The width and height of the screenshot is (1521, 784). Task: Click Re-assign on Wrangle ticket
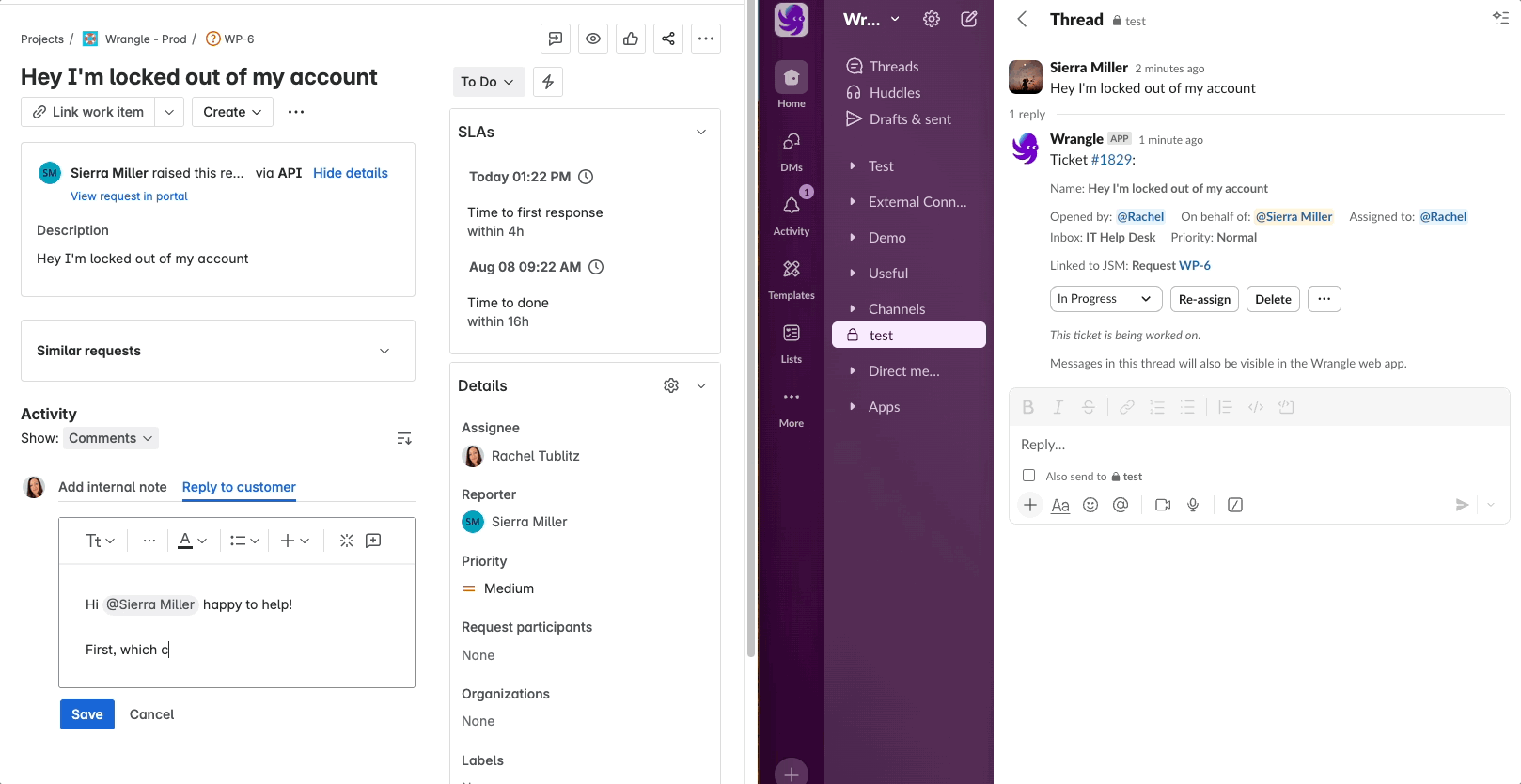(1204, 299)
